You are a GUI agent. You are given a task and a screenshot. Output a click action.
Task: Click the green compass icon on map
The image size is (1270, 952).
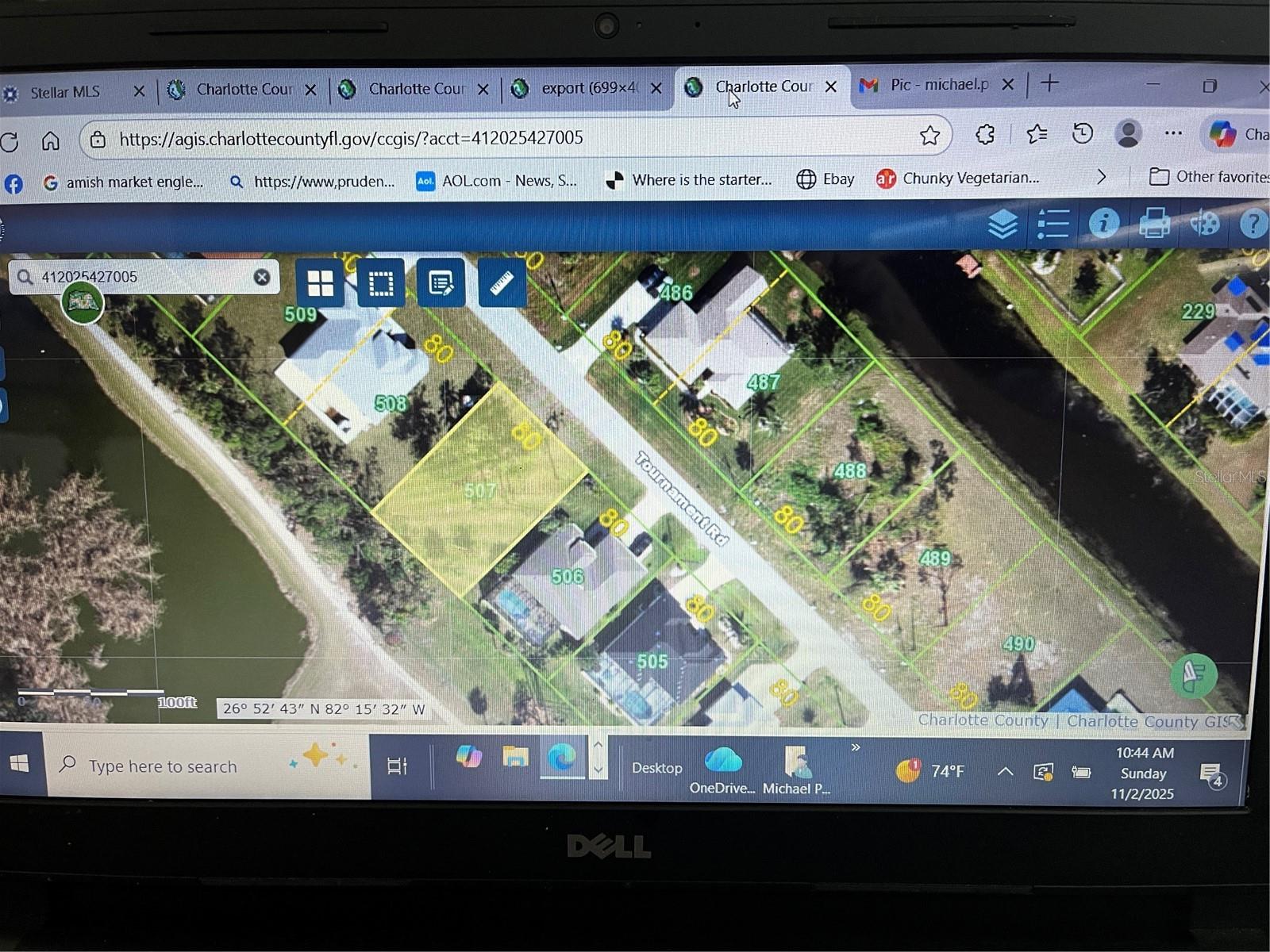point(1195,674)
